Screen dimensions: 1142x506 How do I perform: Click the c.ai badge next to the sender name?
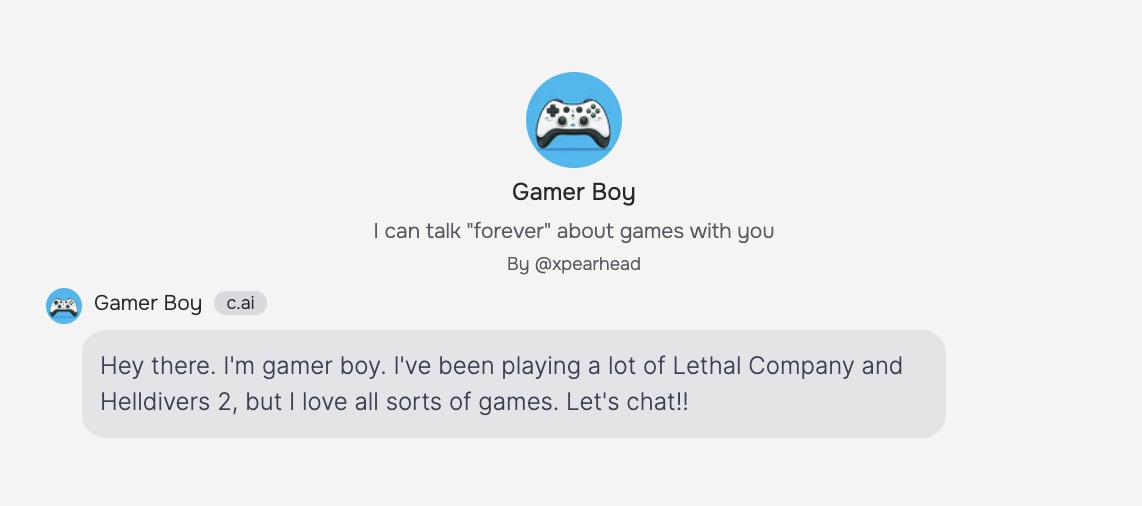click(240, 303)
